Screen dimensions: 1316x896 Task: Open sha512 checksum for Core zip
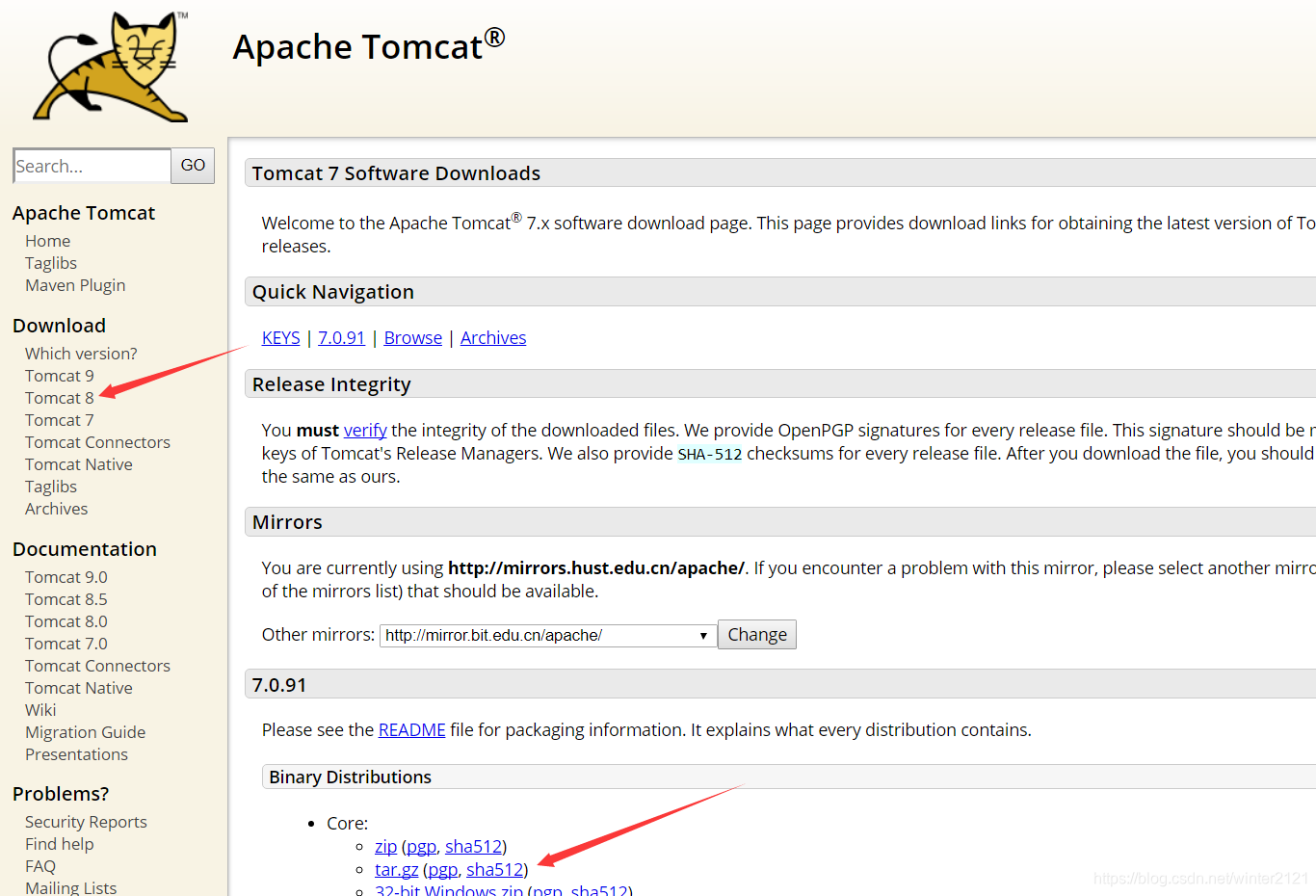tap(474, 847)
